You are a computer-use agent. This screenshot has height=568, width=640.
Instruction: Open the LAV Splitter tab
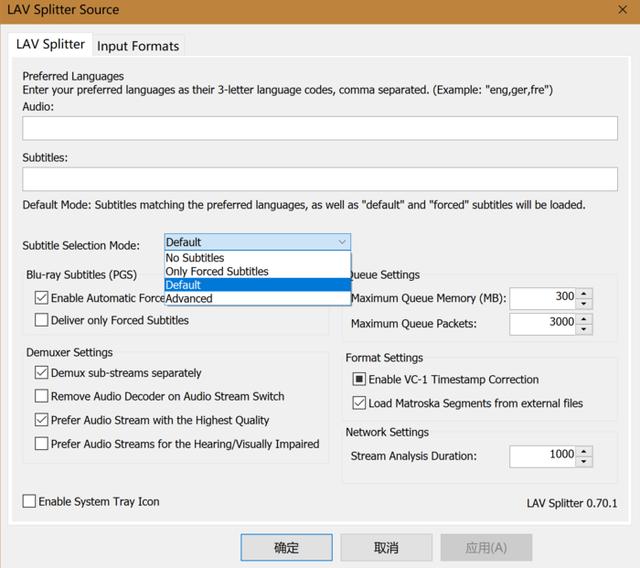pyautogui.click(x=50, y=45)
